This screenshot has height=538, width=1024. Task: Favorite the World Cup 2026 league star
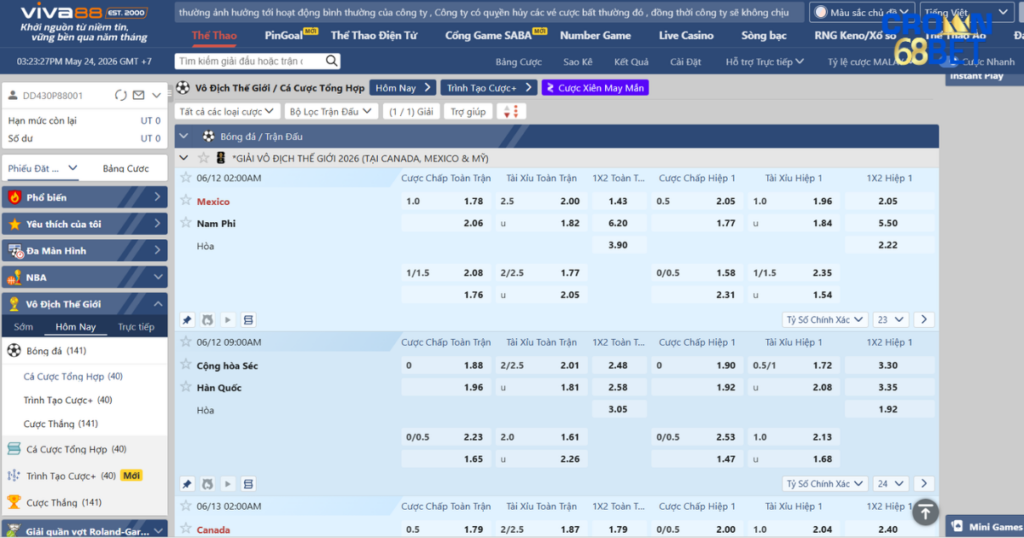coord(204,158)
